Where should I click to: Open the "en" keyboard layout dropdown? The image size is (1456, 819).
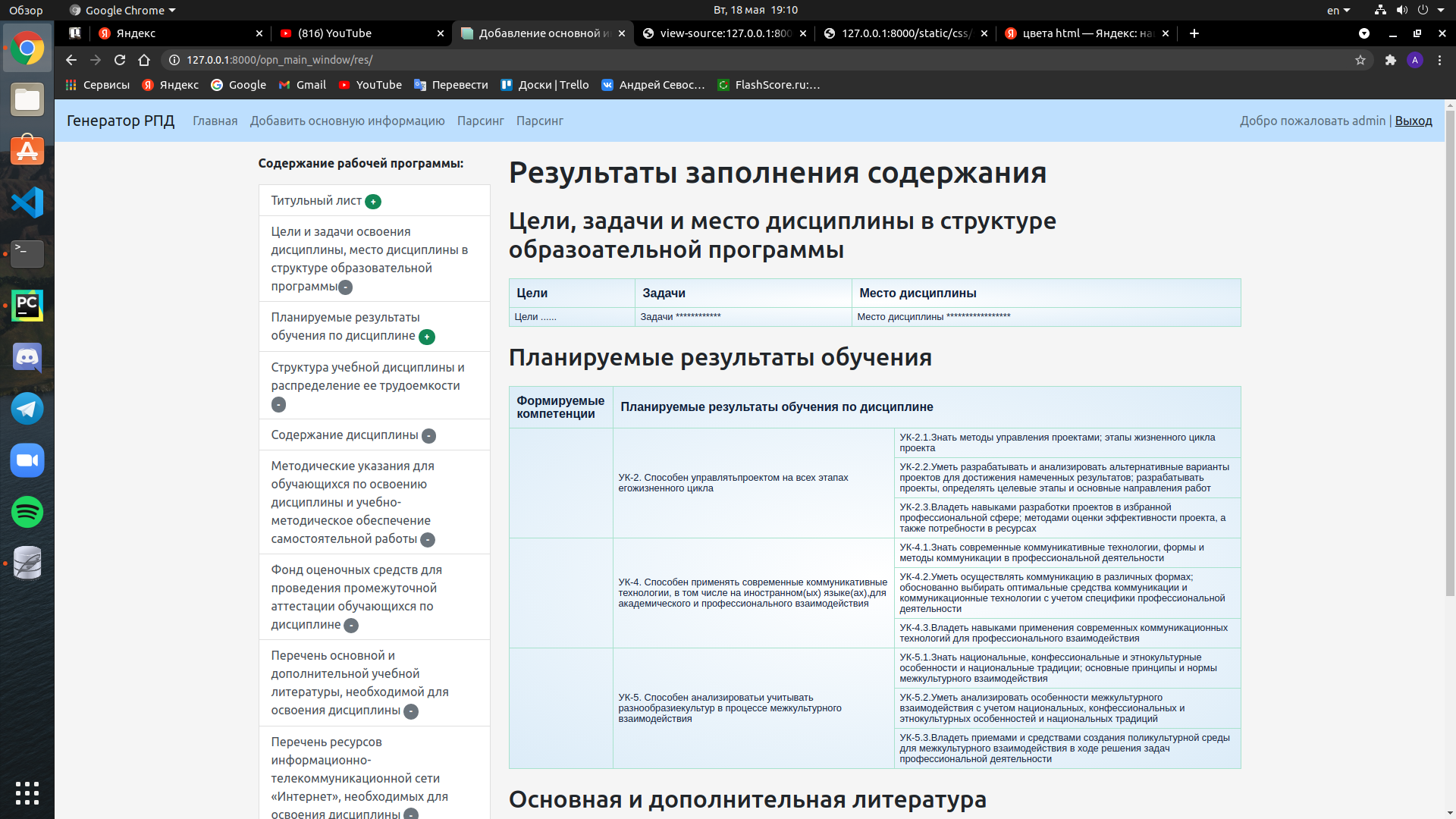(1338, 10)
